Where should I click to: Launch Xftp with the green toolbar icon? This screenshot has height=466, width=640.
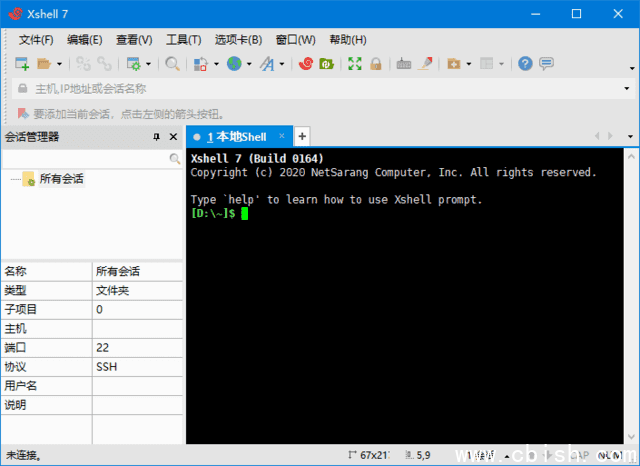(x=326, y=64)
